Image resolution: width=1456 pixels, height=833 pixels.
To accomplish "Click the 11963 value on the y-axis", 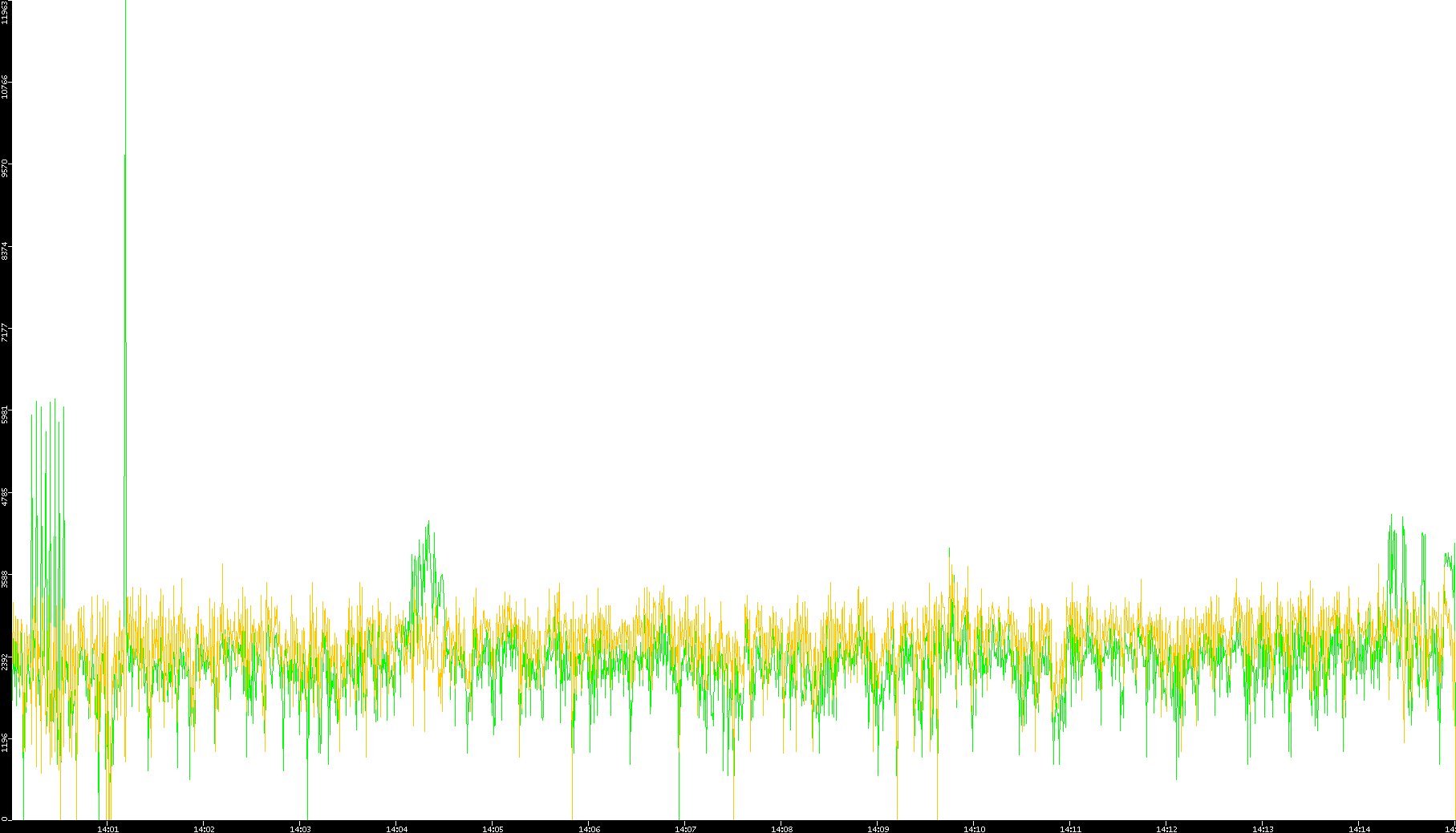I will point(5,12).
